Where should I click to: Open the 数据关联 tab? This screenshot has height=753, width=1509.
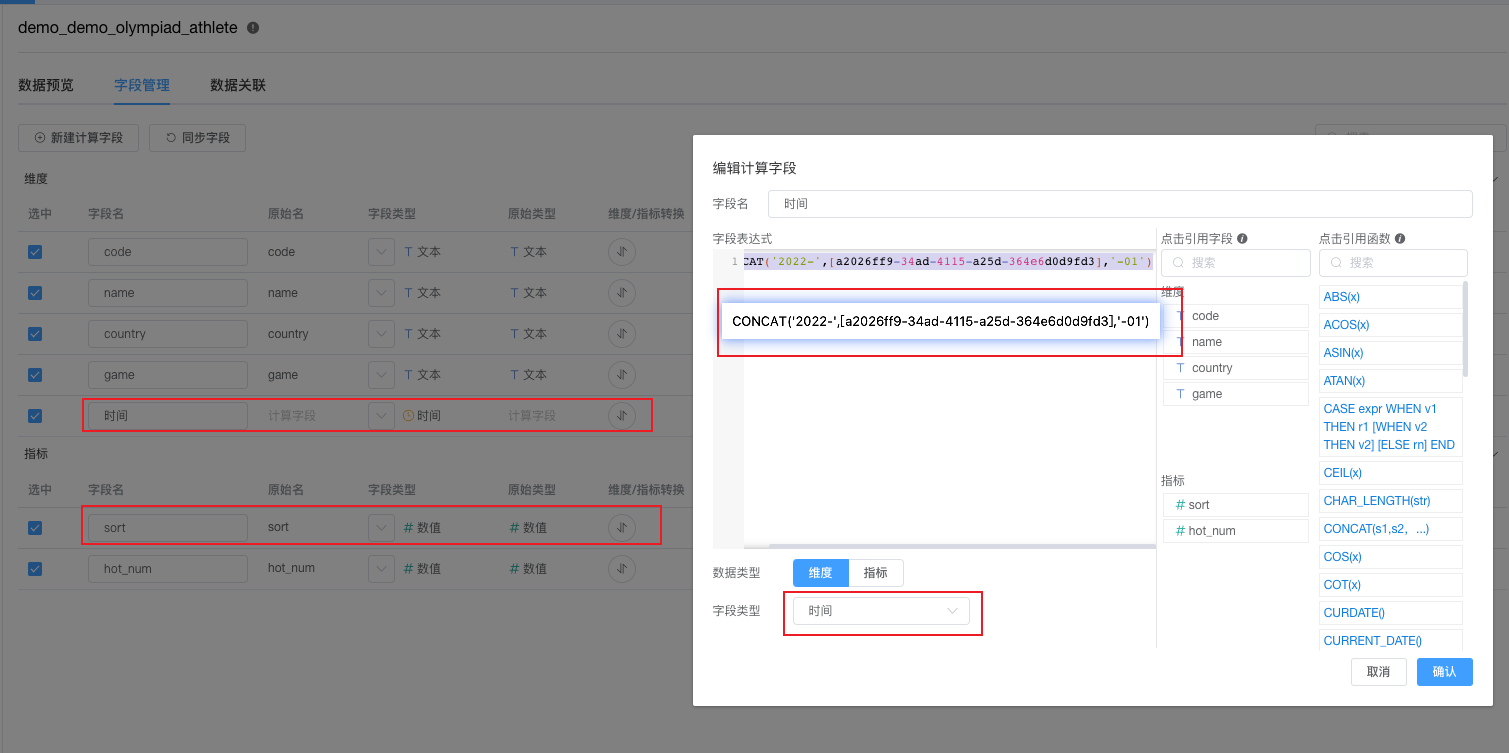[x=237, y=85]
